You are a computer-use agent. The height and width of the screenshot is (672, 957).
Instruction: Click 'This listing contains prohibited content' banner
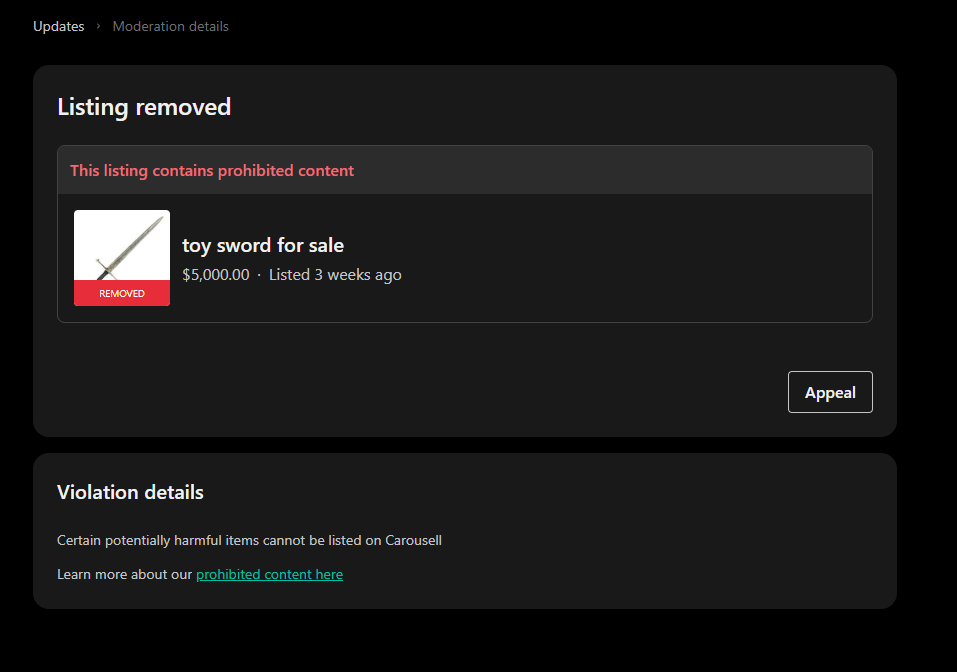[x=465, y=170]
